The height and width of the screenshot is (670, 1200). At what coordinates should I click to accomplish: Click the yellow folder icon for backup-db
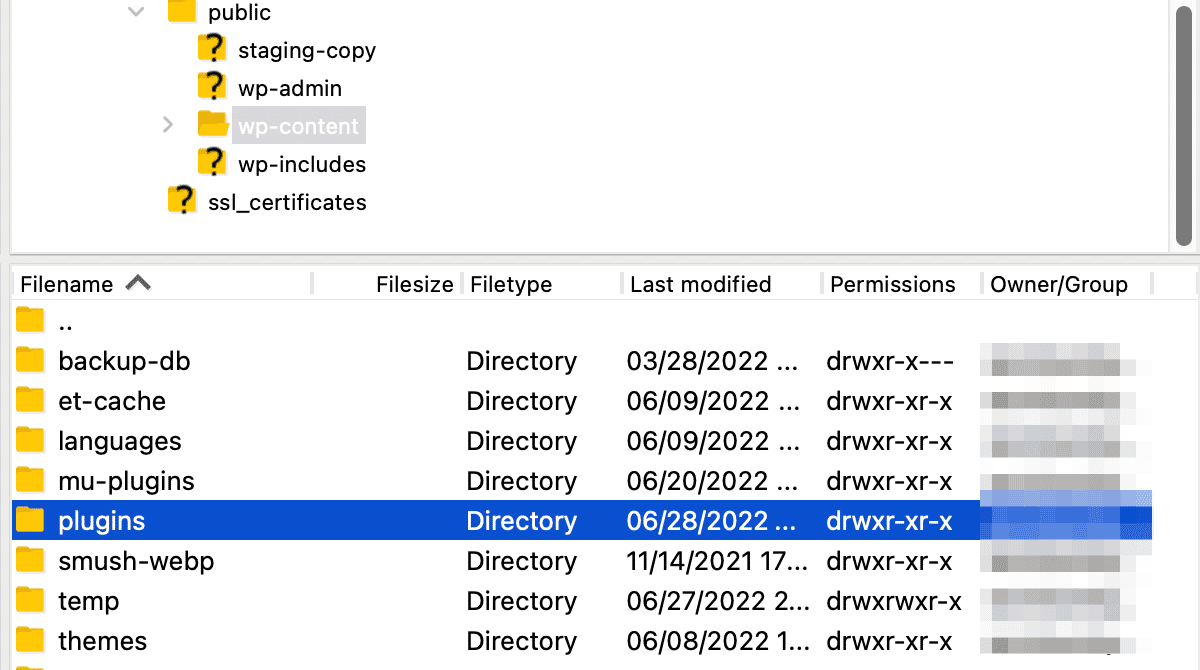[29, 360]
